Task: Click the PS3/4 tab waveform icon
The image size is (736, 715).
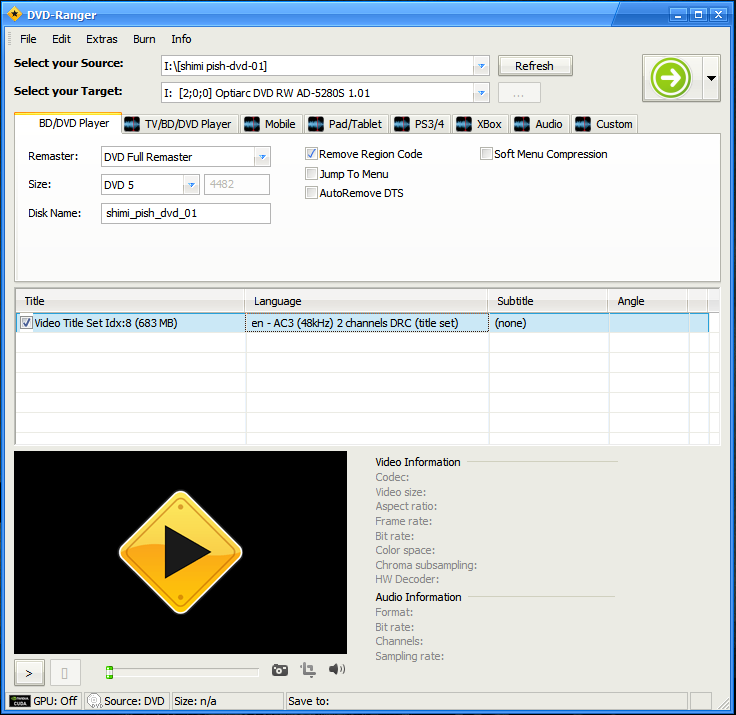Action: [402, 124]
